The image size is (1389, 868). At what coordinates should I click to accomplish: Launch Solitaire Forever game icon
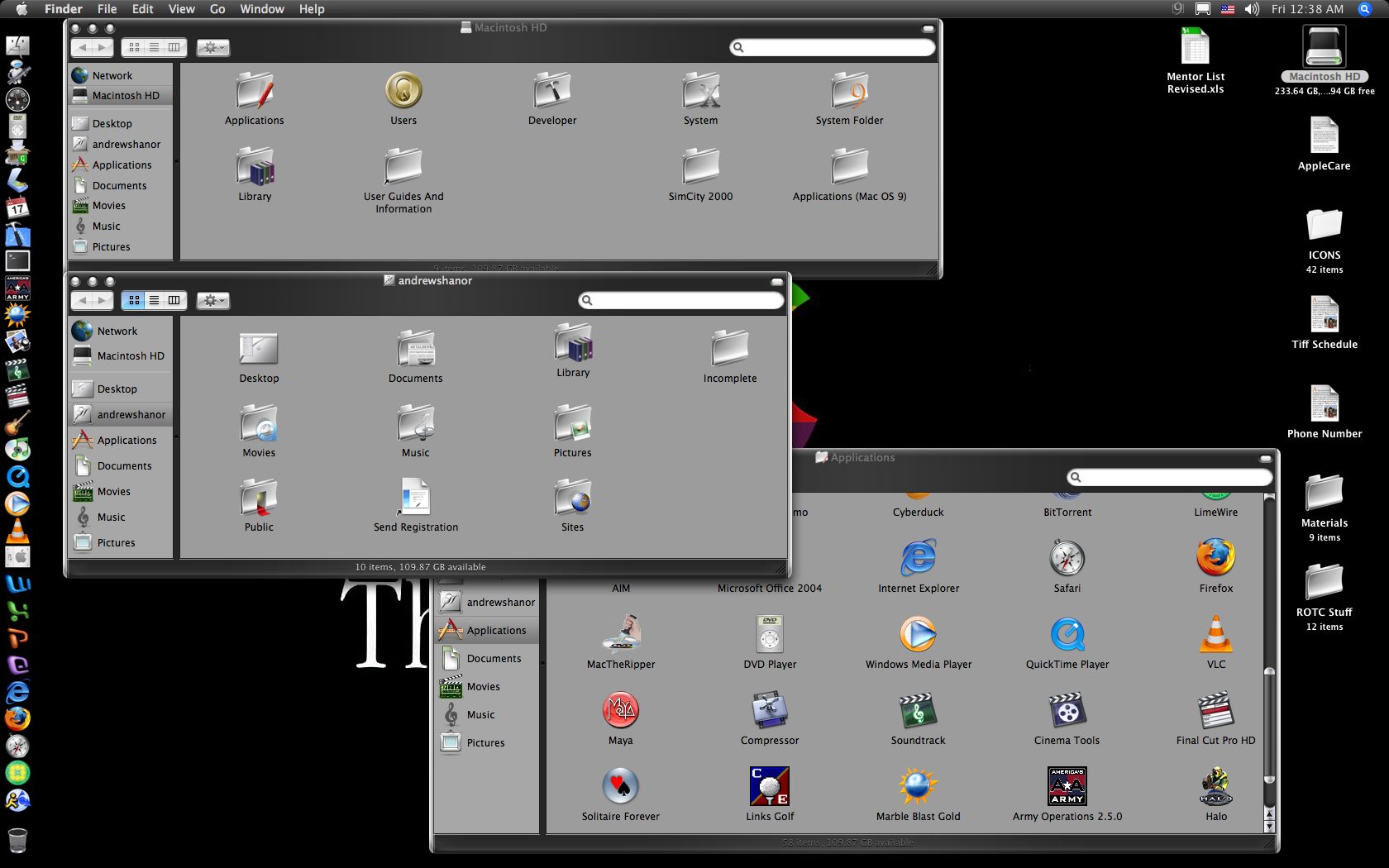(620, 786)
